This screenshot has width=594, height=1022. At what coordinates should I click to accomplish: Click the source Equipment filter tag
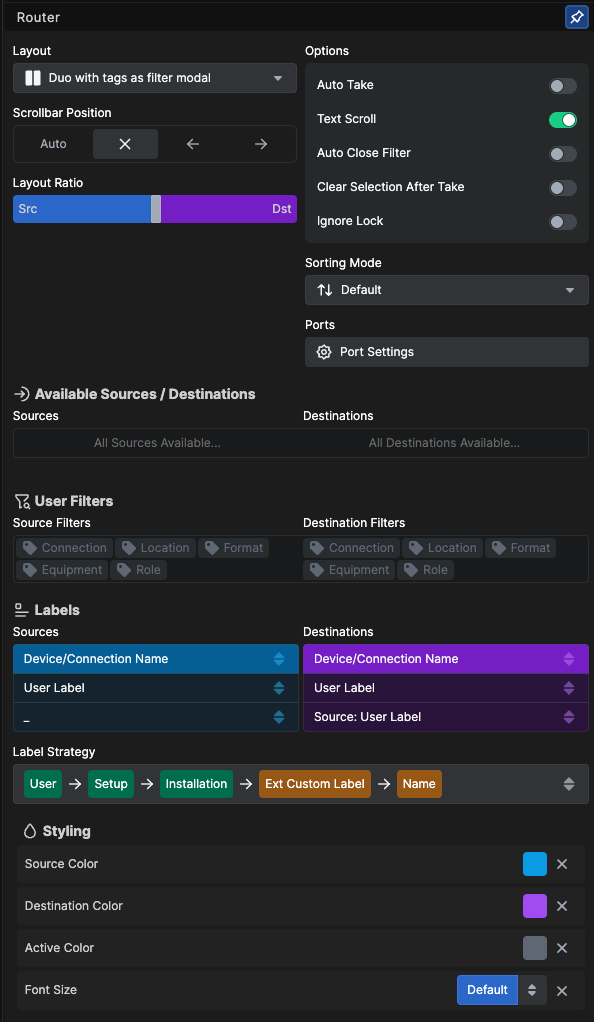[x=62, y=570]
